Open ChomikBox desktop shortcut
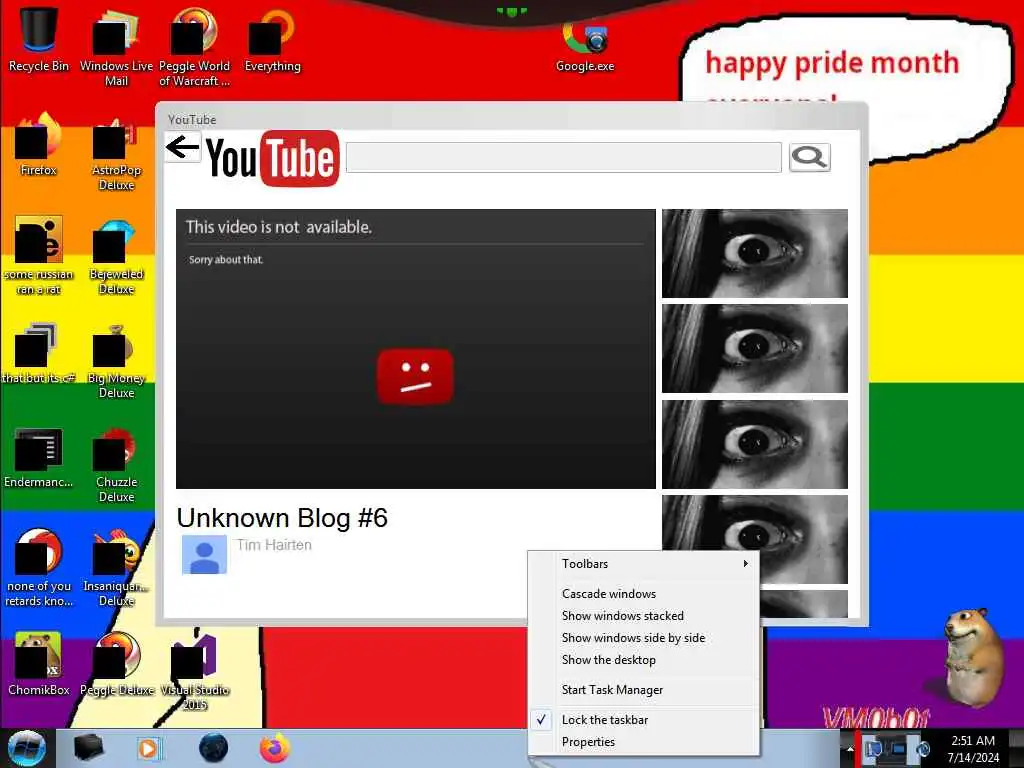 tap(39, 664)
